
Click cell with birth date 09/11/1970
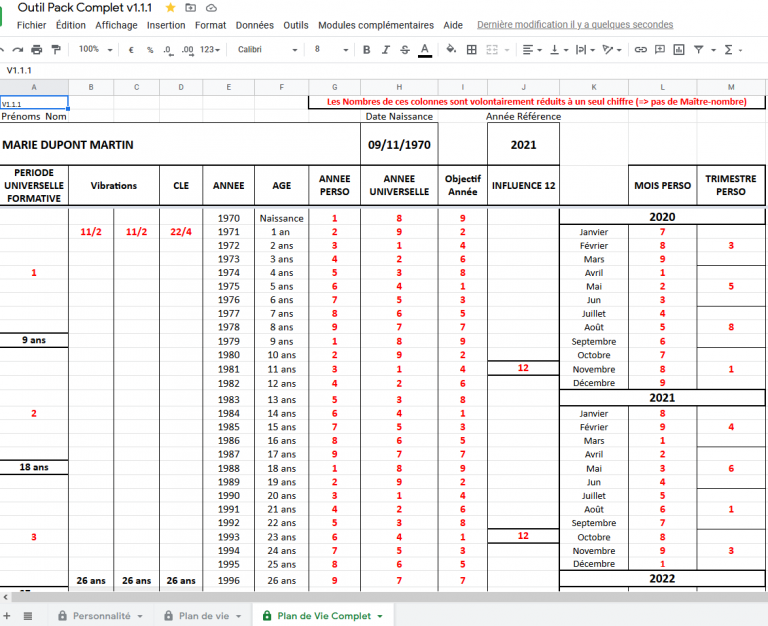pos(398,144)
